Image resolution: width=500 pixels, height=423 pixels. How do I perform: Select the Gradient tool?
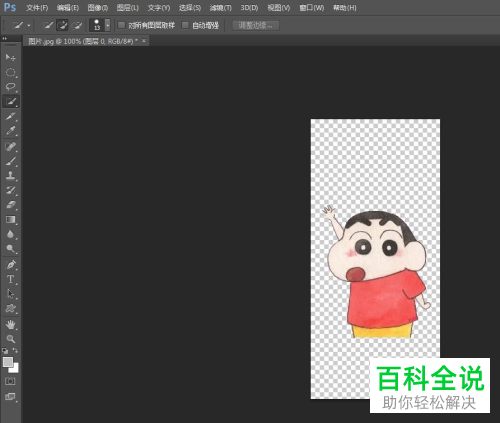pos(10,219)
